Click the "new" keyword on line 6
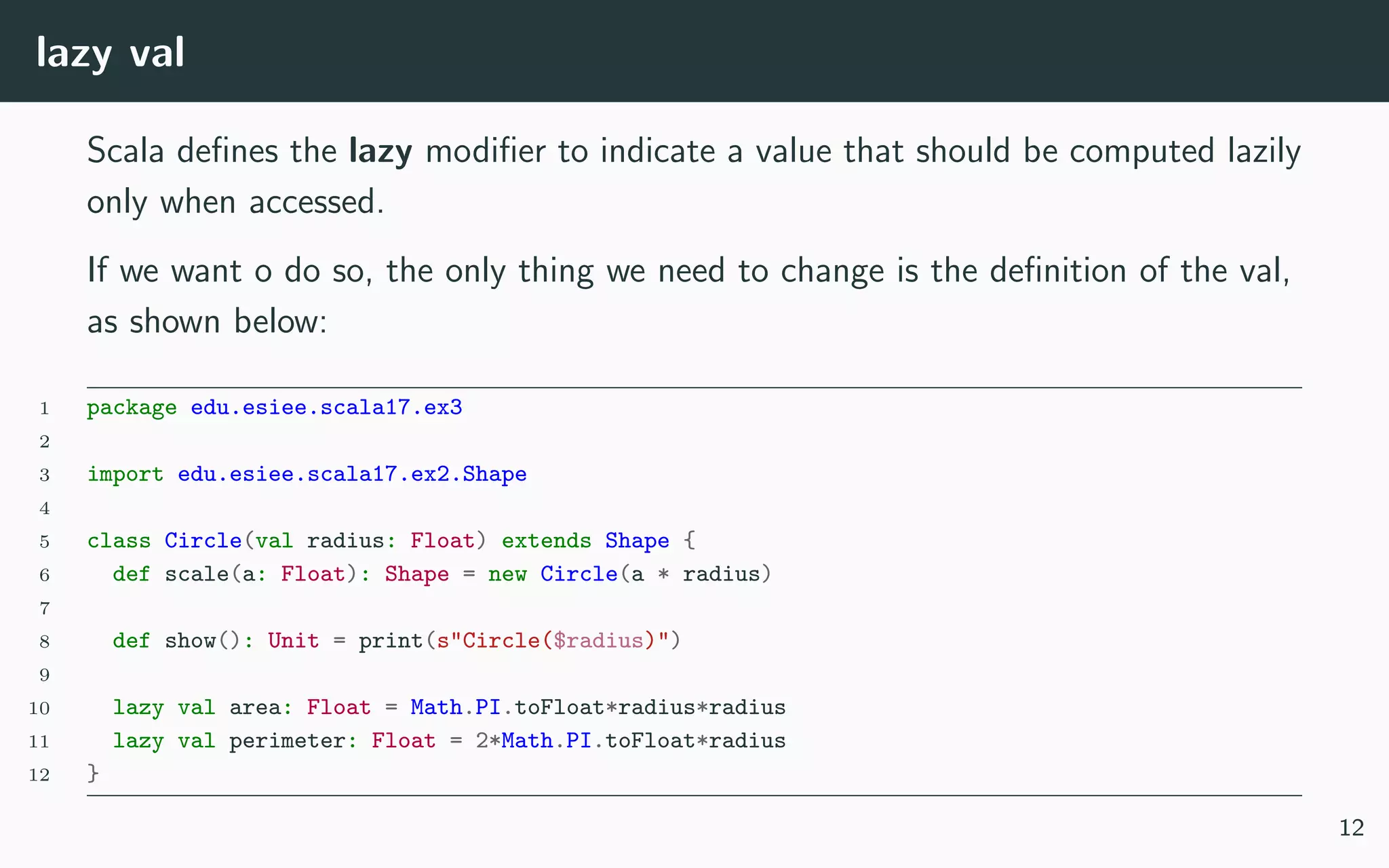The height and width of the screenshot is (868, 1389). pos(507,574)
